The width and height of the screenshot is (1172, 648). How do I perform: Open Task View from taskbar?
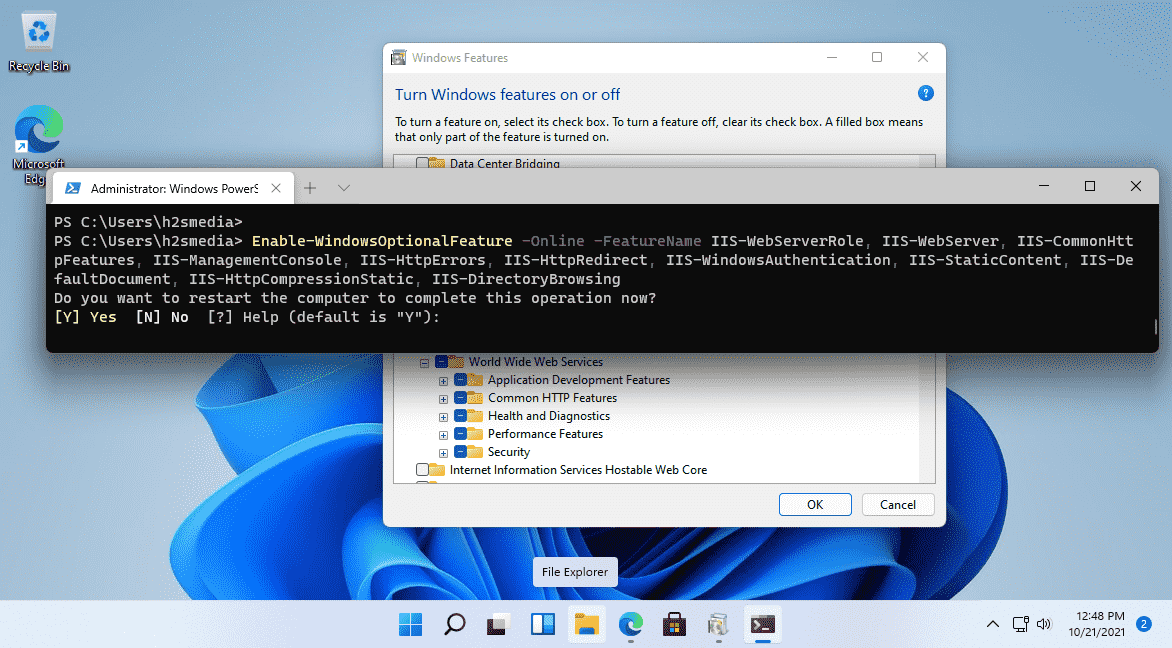click(x=499, y=624)
